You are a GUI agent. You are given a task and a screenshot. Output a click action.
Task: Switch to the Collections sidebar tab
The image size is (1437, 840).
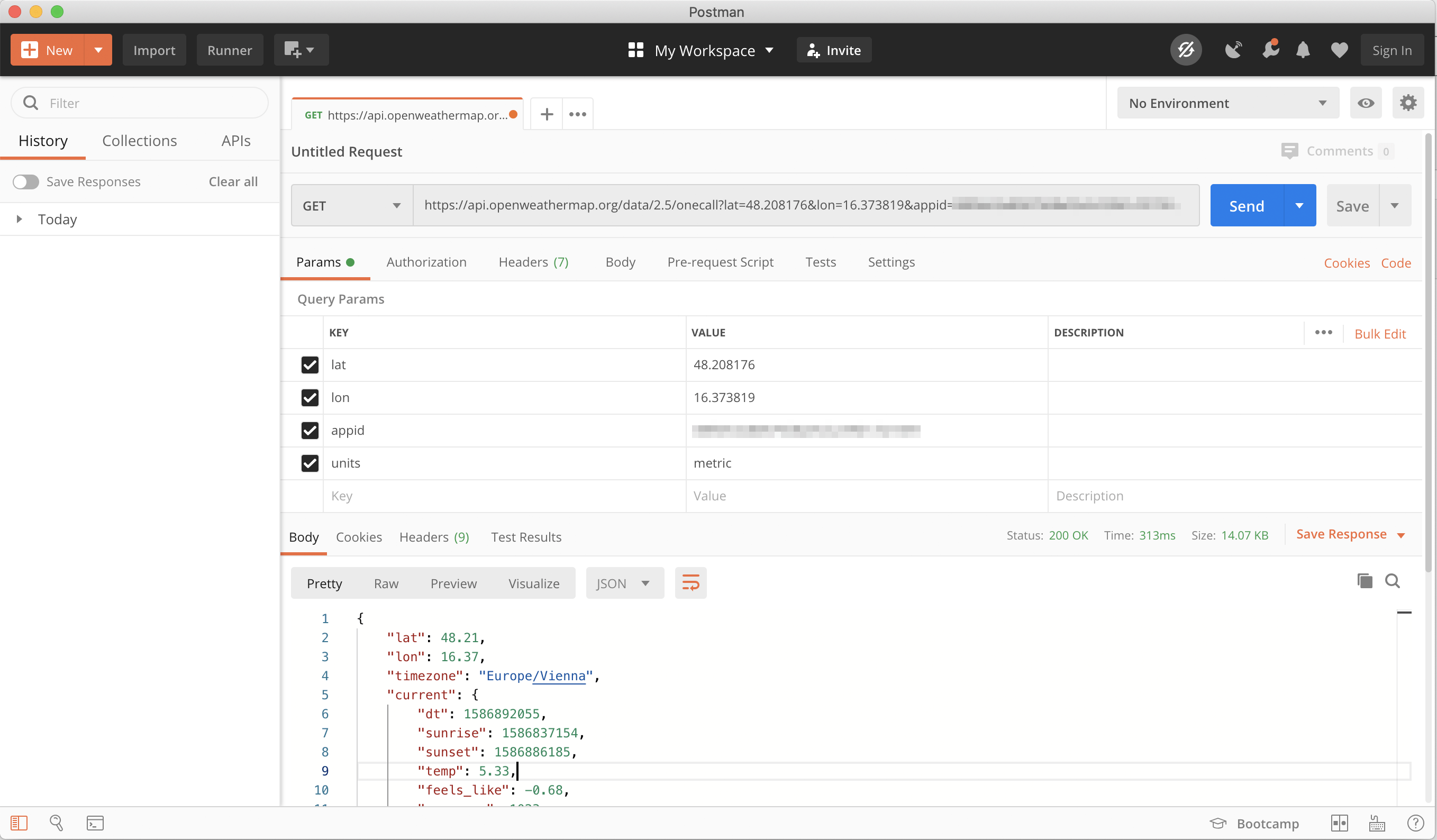[x=139, y=141]
